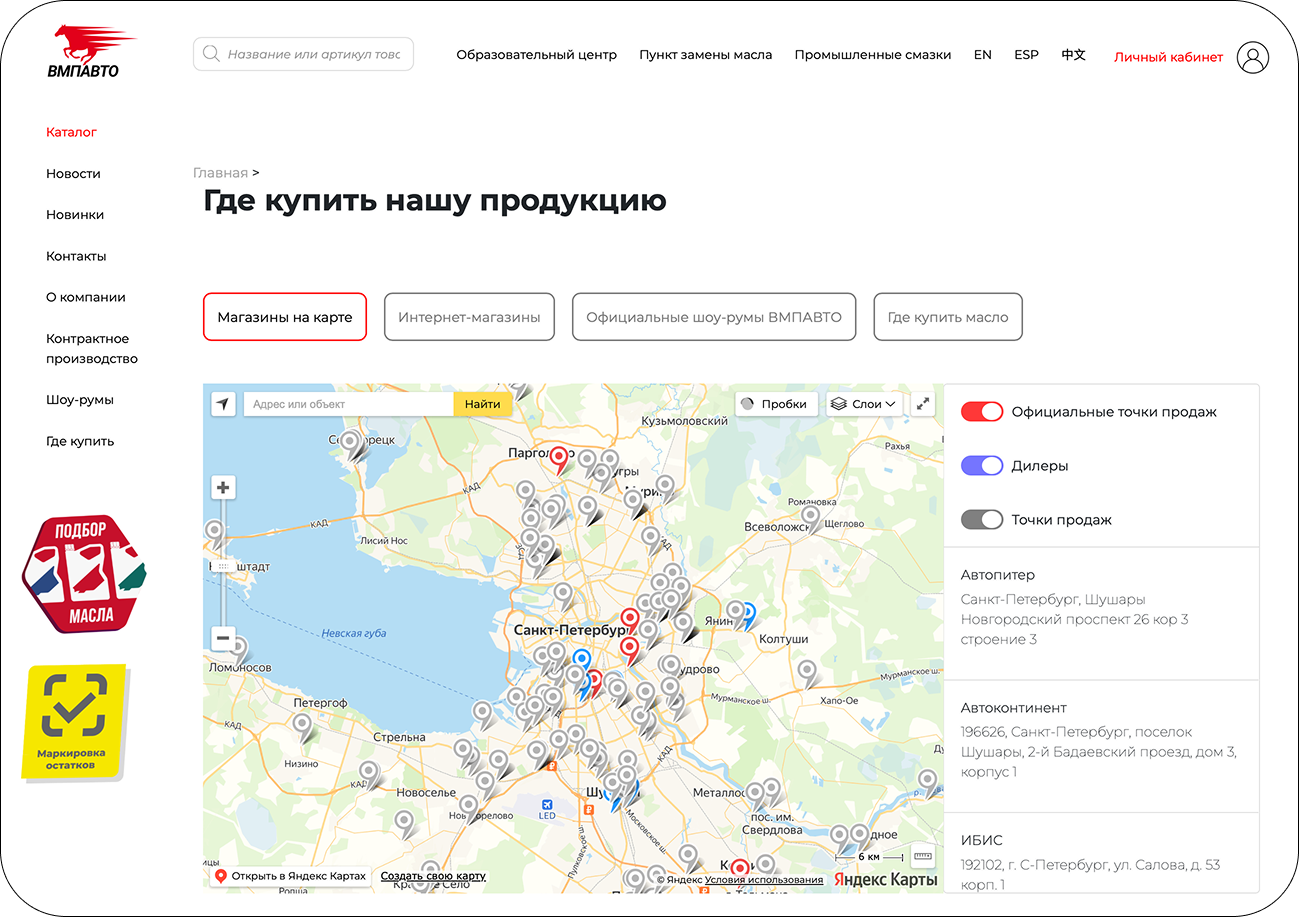
Task: Zoom in the map with plus button
Action: click(x=223, y=488)
